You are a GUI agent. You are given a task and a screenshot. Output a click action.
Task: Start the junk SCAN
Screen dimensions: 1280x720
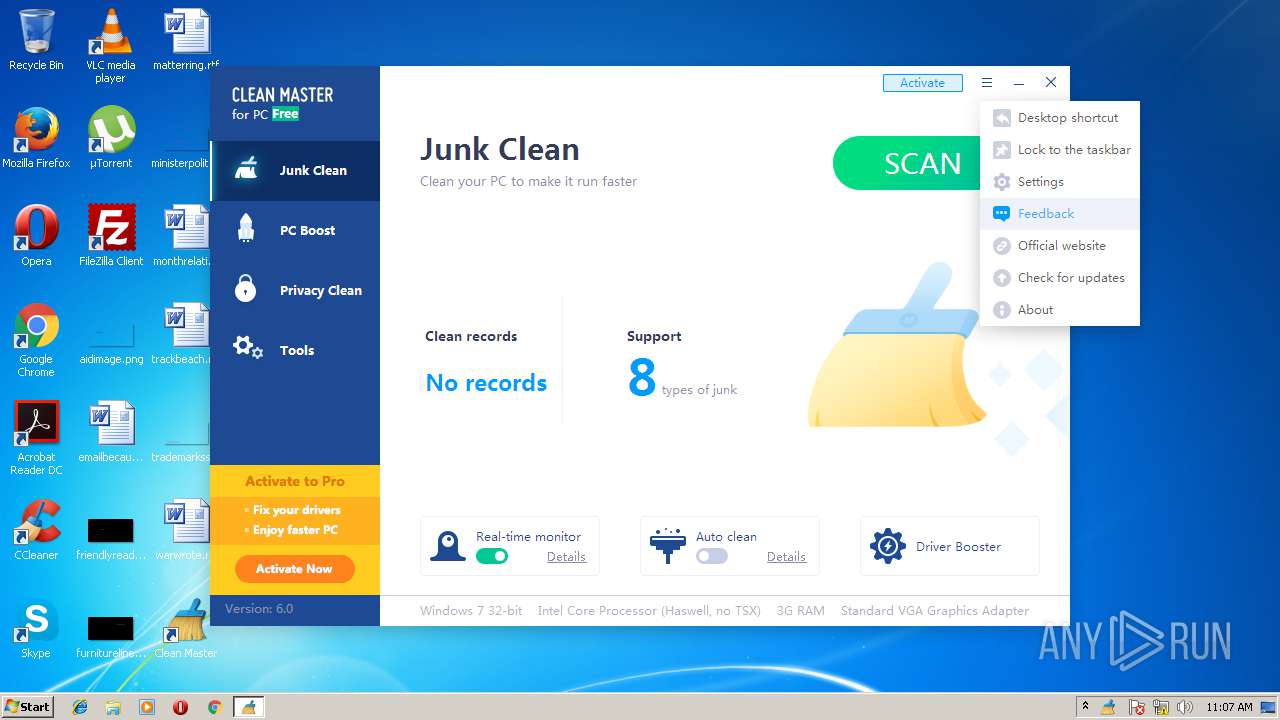pos(907,163)
